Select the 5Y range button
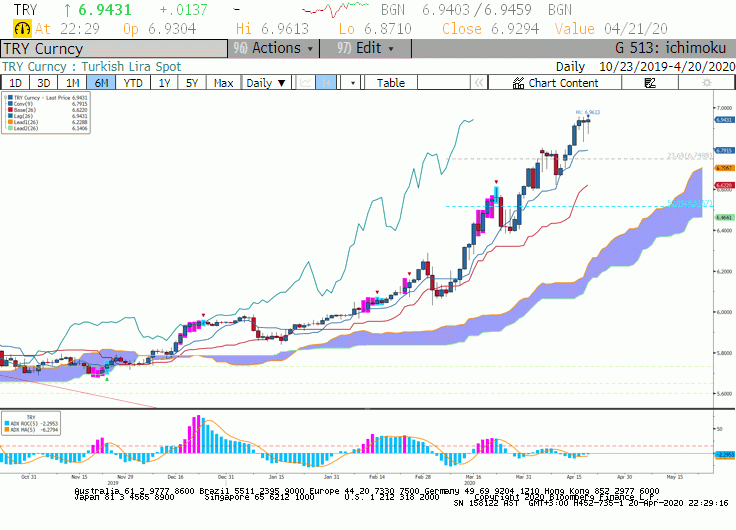This screenshot has height=530, width=736. (x=192, y=83)
